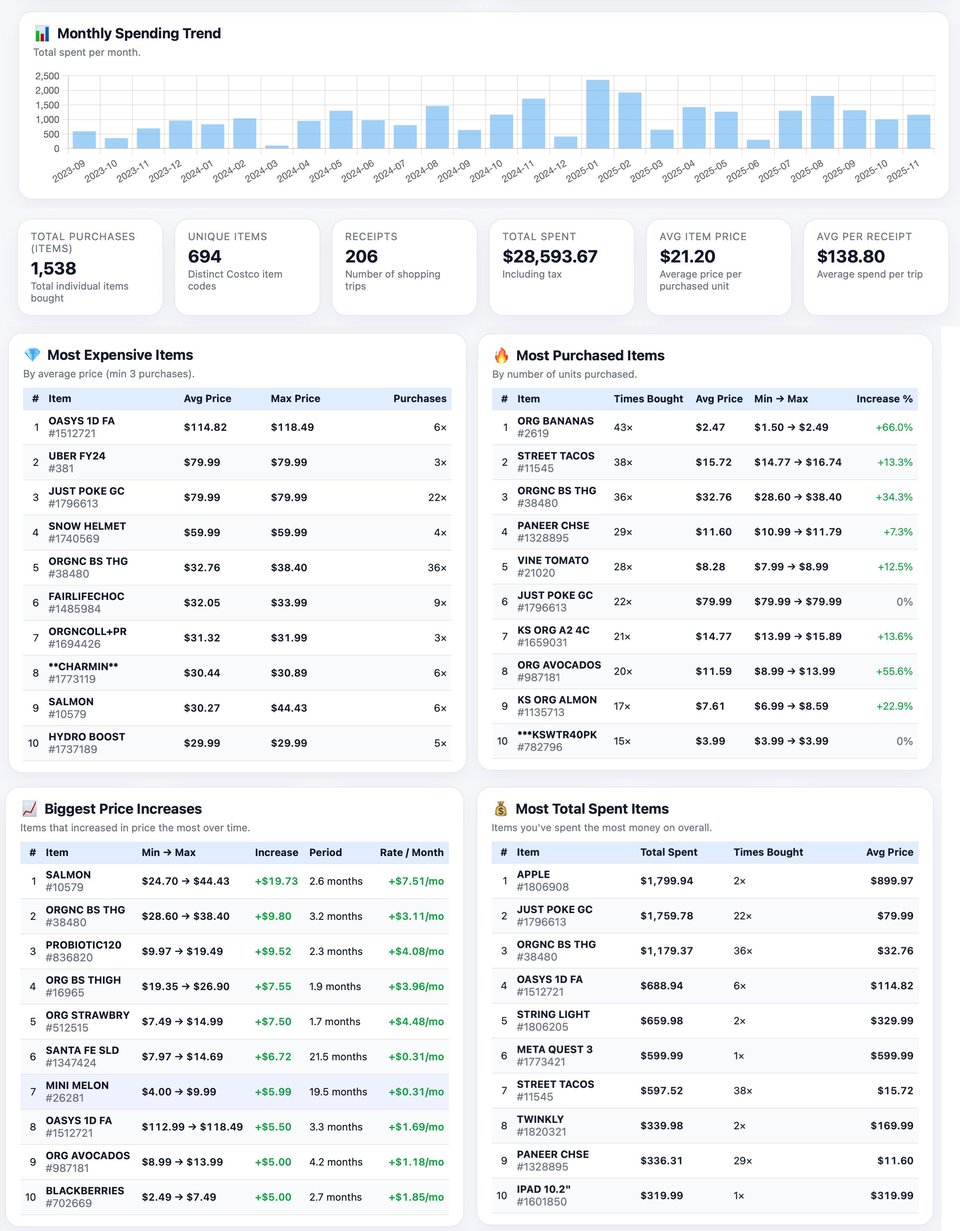Sort by the Increase % column header
This screenshot has width=960, height=1231.
(x=884, y=399)
